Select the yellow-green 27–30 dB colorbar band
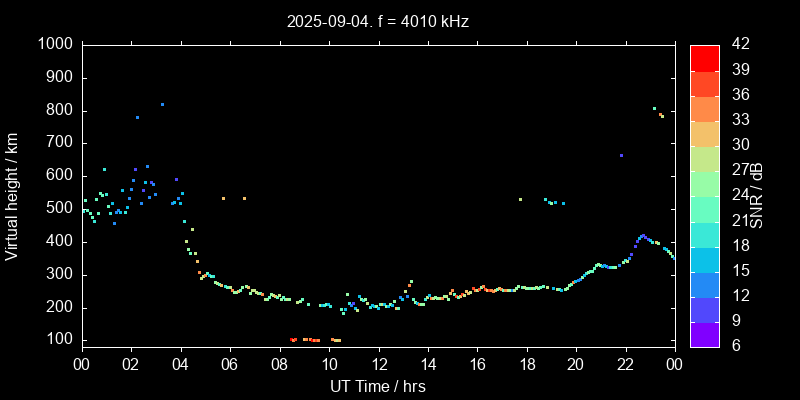The width and height of the screenshot is (800, 400). click(x=704, y=158)
